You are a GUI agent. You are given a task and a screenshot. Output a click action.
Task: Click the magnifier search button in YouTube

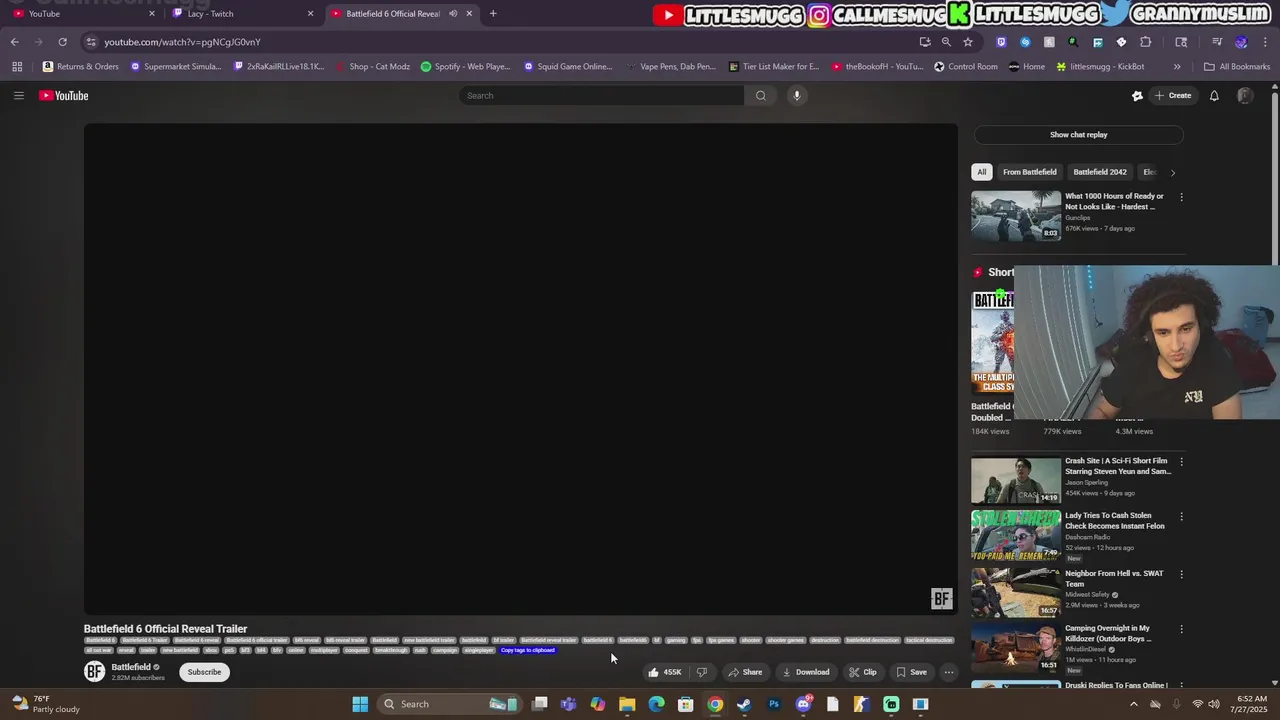[x=761, y=95]
